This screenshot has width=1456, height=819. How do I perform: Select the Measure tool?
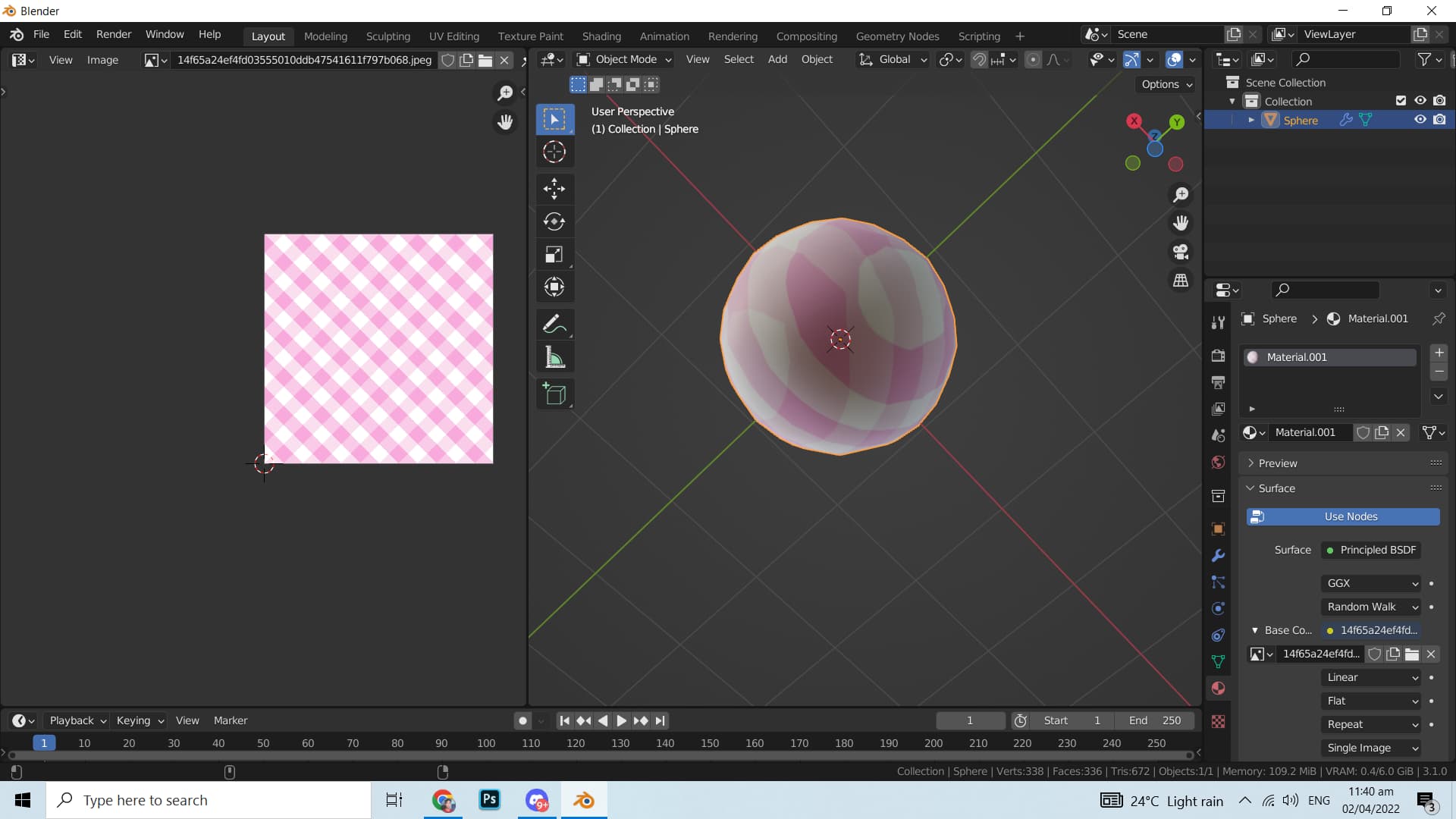pyautogui.click(x=554, y=358)
